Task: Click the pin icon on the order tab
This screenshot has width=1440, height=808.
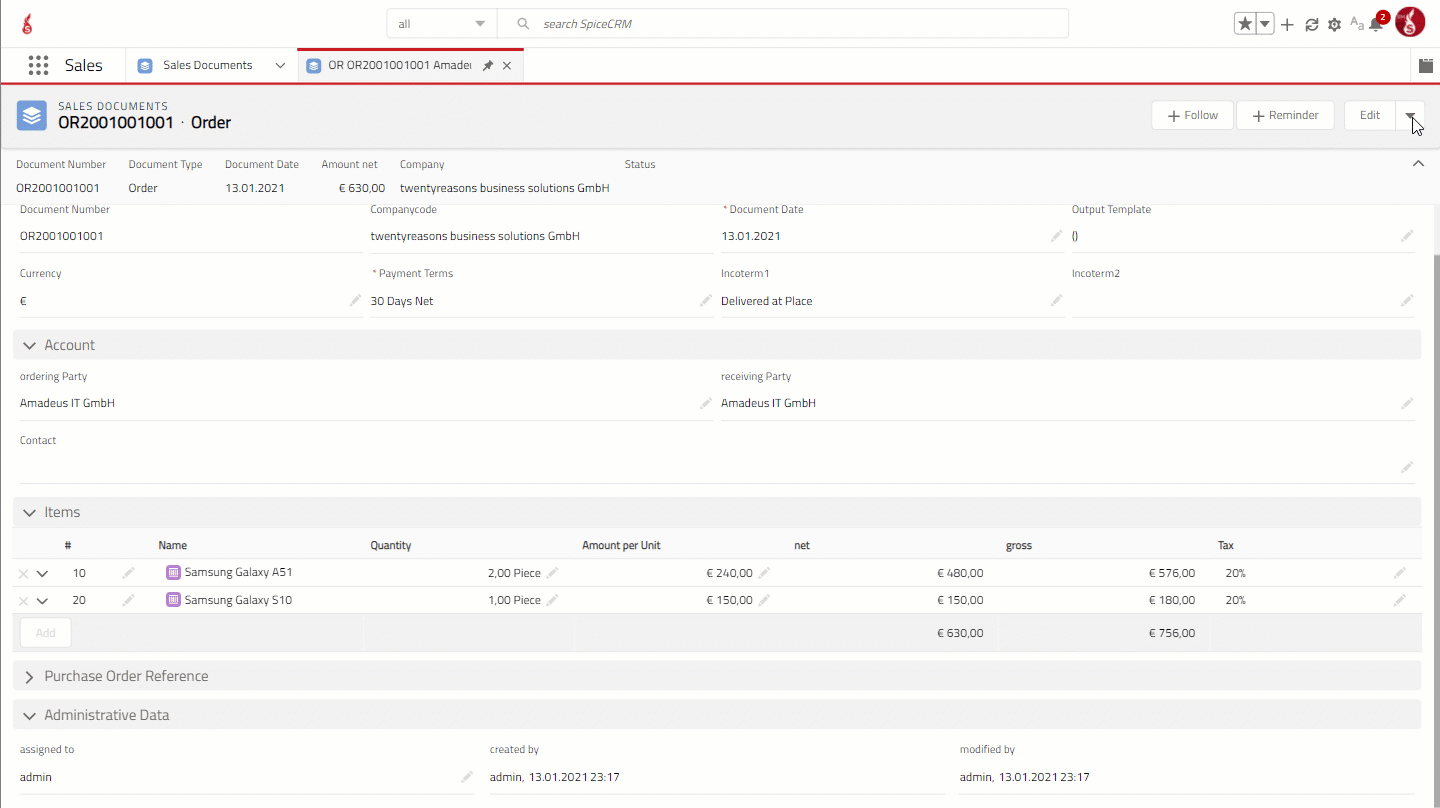Action: point(488,66)
